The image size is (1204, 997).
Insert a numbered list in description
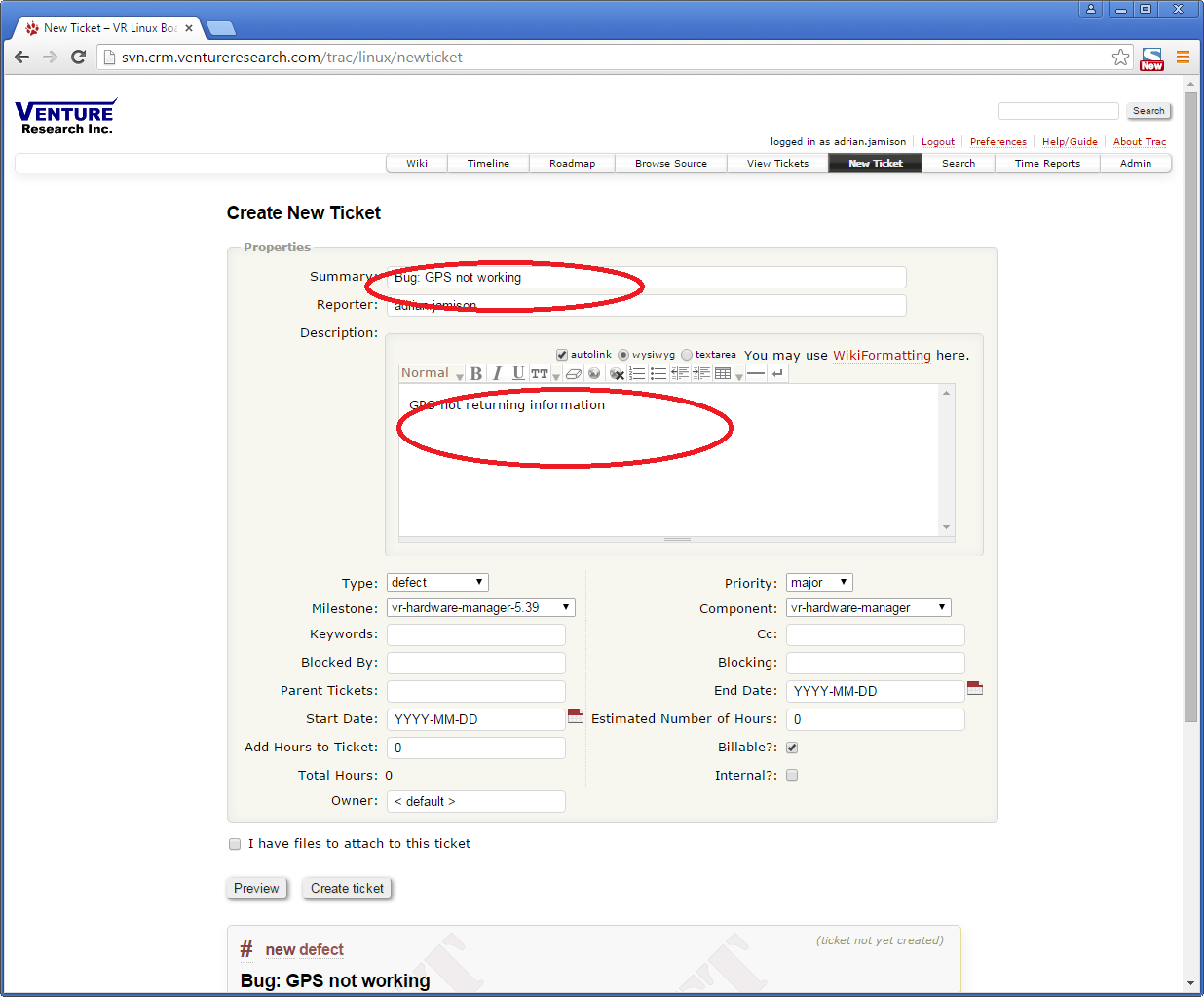pos(637,374)
